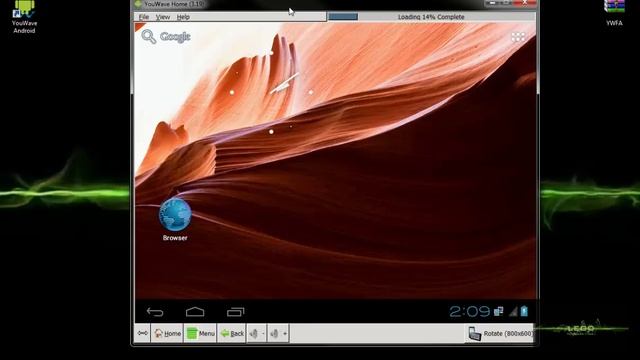Click the double-arrow toggle at toolbar left
Viewport: 640px width, 360px height.
click(x=142, y=333)
